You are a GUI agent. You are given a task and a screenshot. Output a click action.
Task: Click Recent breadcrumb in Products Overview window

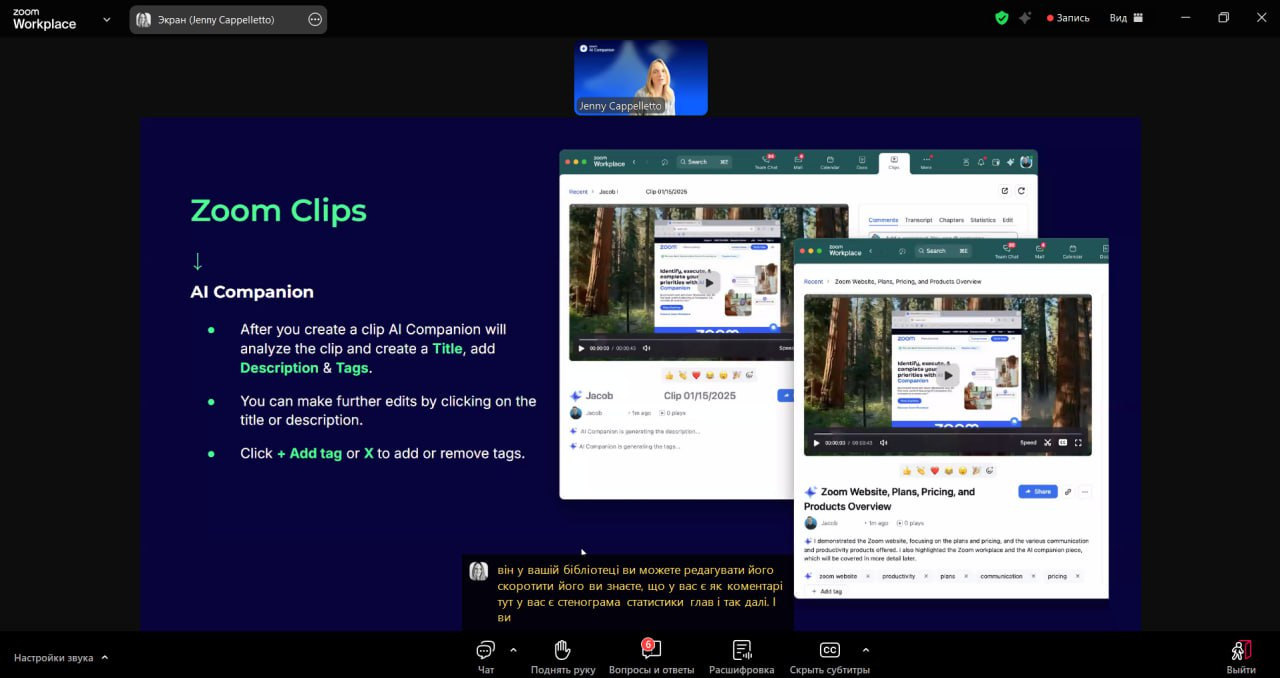(x=813, y=282)
